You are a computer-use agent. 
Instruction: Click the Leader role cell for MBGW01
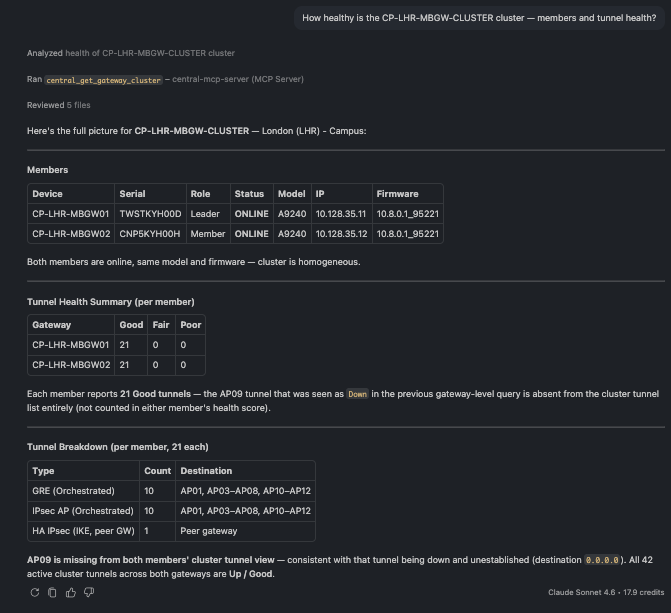[208, 214]
